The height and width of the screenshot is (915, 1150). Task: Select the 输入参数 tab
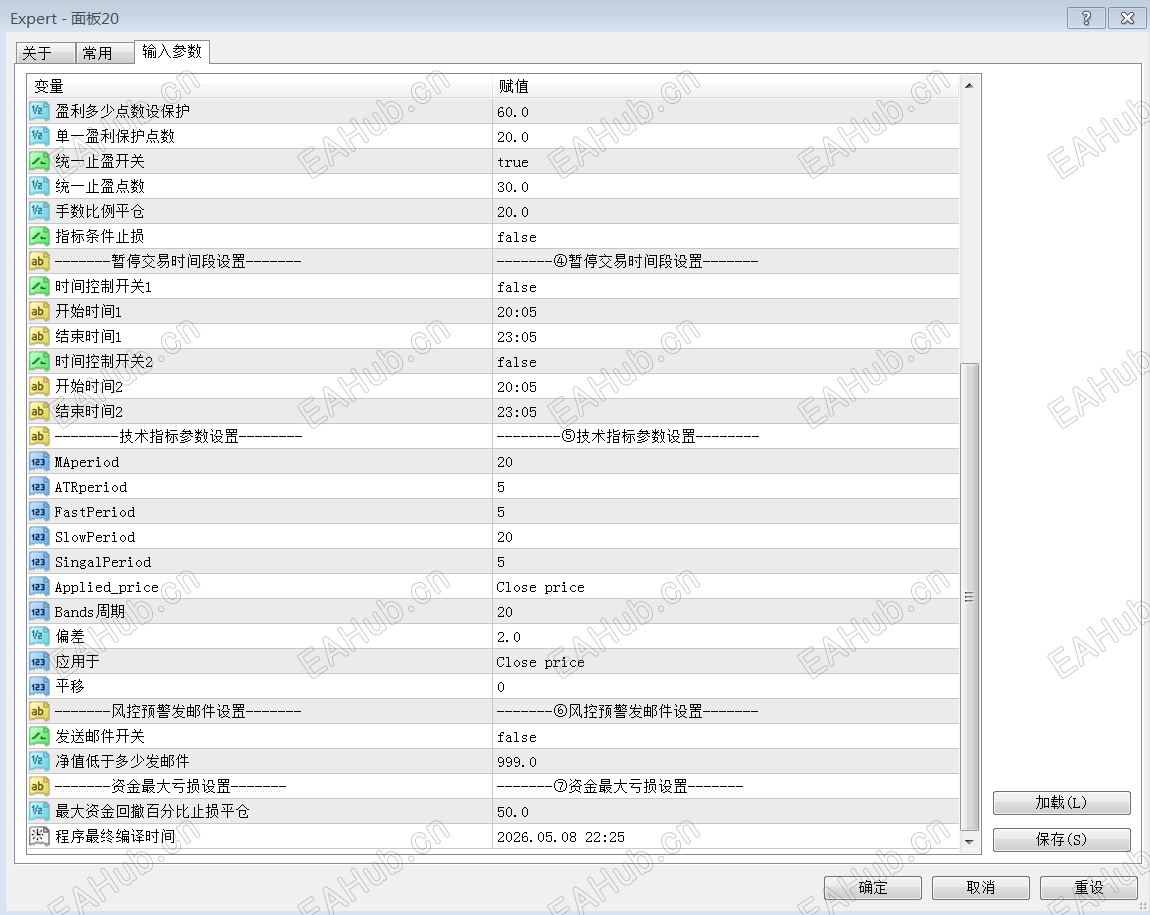pyautogui.click(x=172, y=51)
